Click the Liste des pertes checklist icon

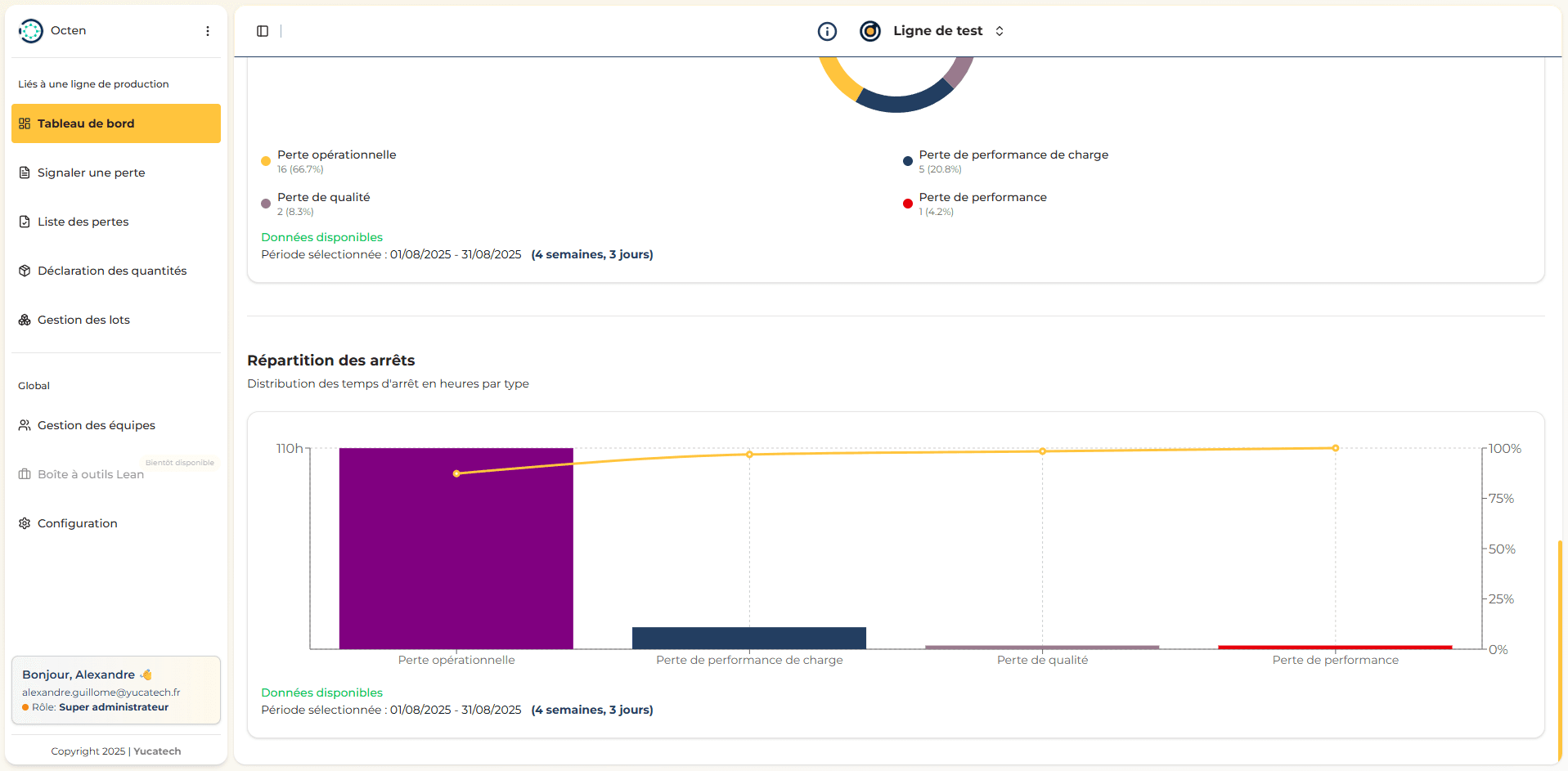(24, 222)
